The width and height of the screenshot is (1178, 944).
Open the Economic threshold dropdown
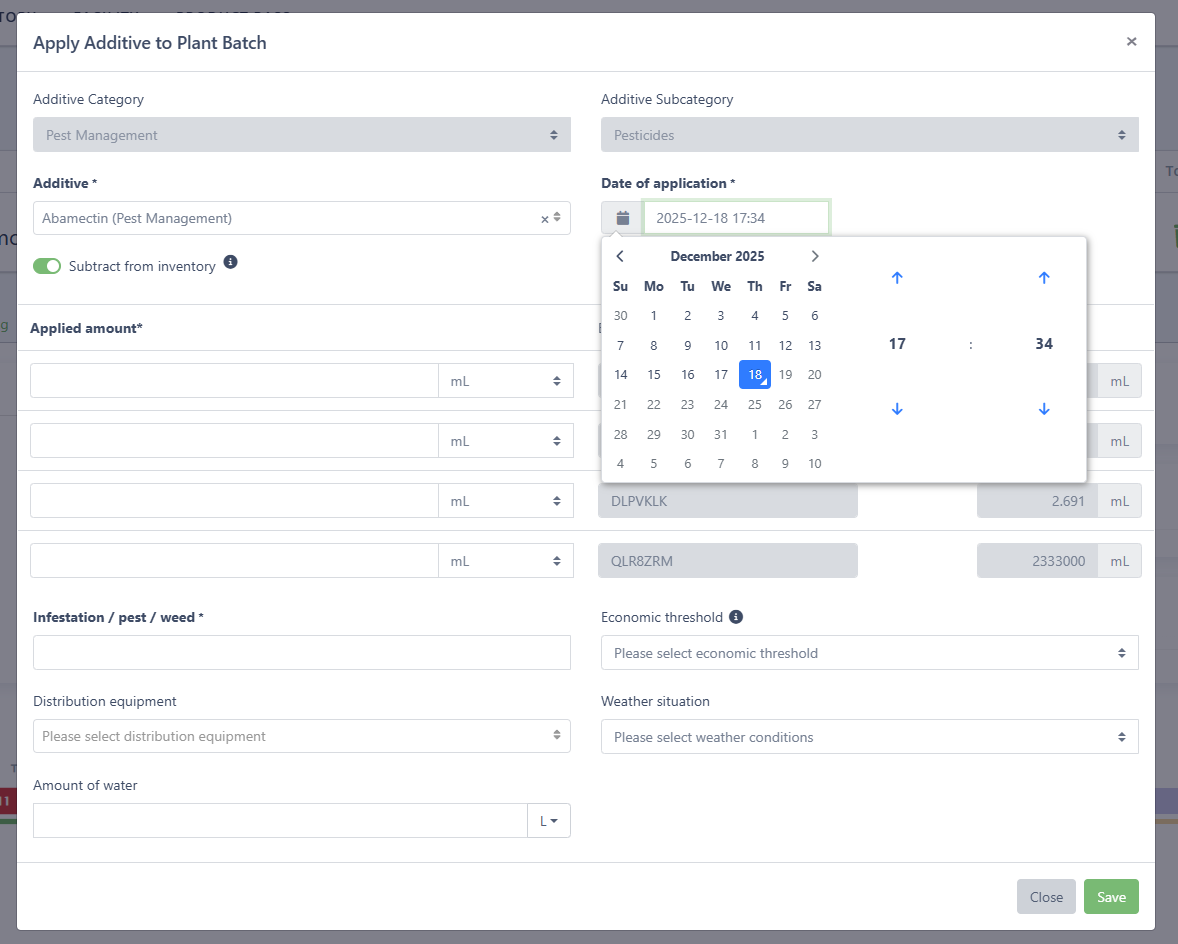869,653
